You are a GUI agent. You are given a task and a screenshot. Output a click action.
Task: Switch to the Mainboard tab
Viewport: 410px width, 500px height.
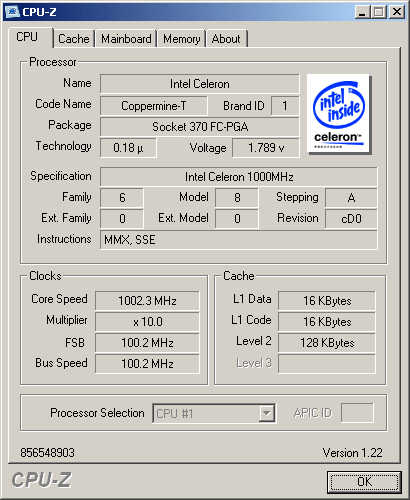(126, 39)
